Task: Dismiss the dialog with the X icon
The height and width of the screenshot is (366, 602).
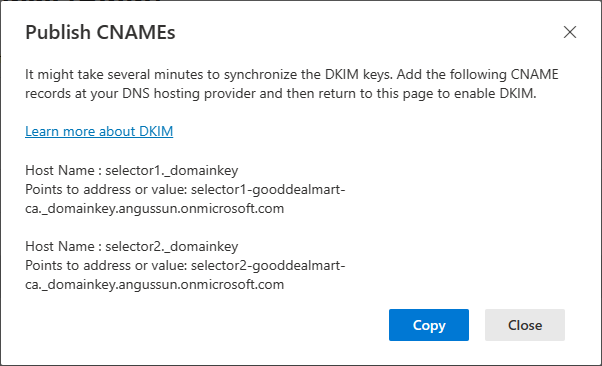Action: (x=570, y=32)
